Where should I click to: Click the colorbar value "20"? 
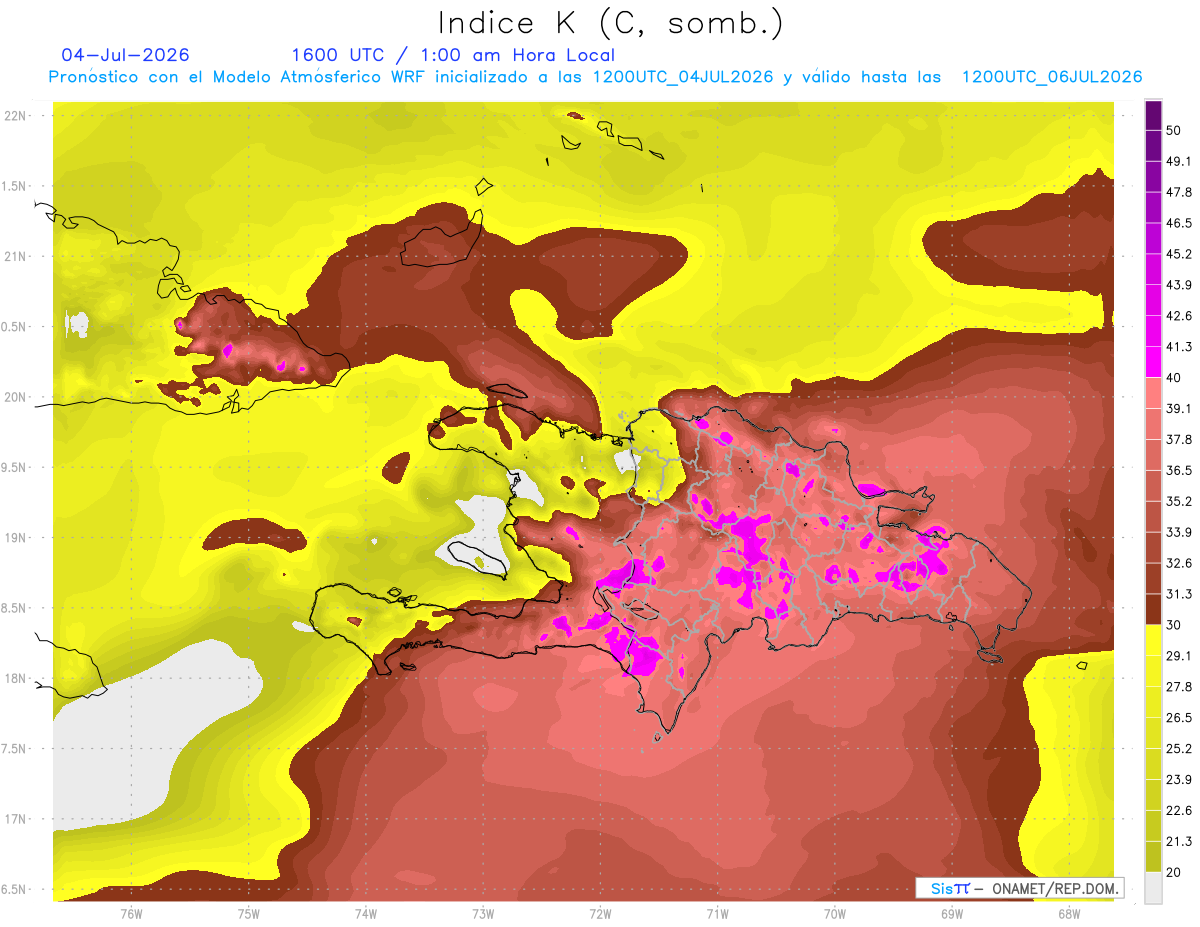pos(1174,872)
